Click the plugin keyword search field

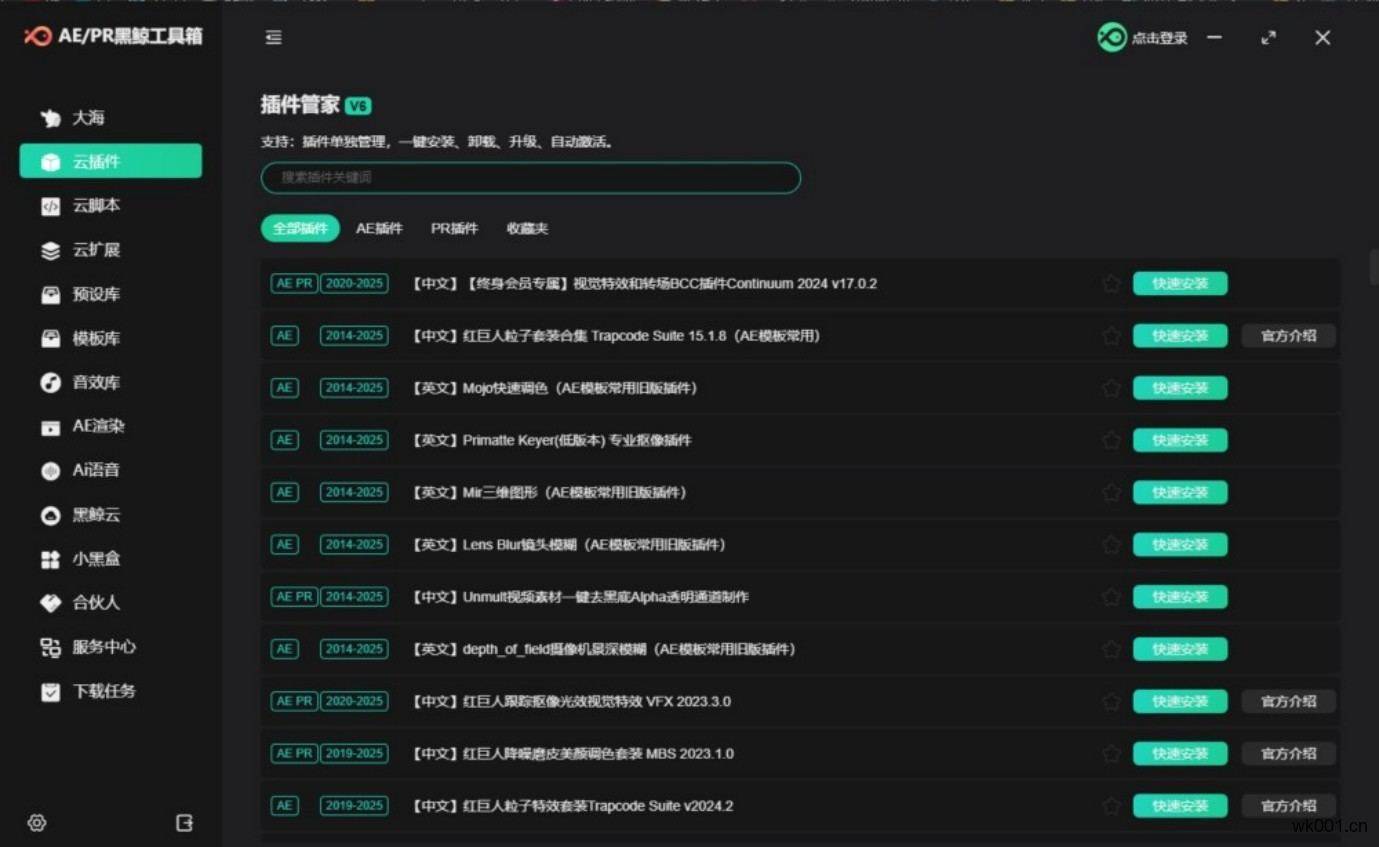pyautogui.click(x=530, y=178)
